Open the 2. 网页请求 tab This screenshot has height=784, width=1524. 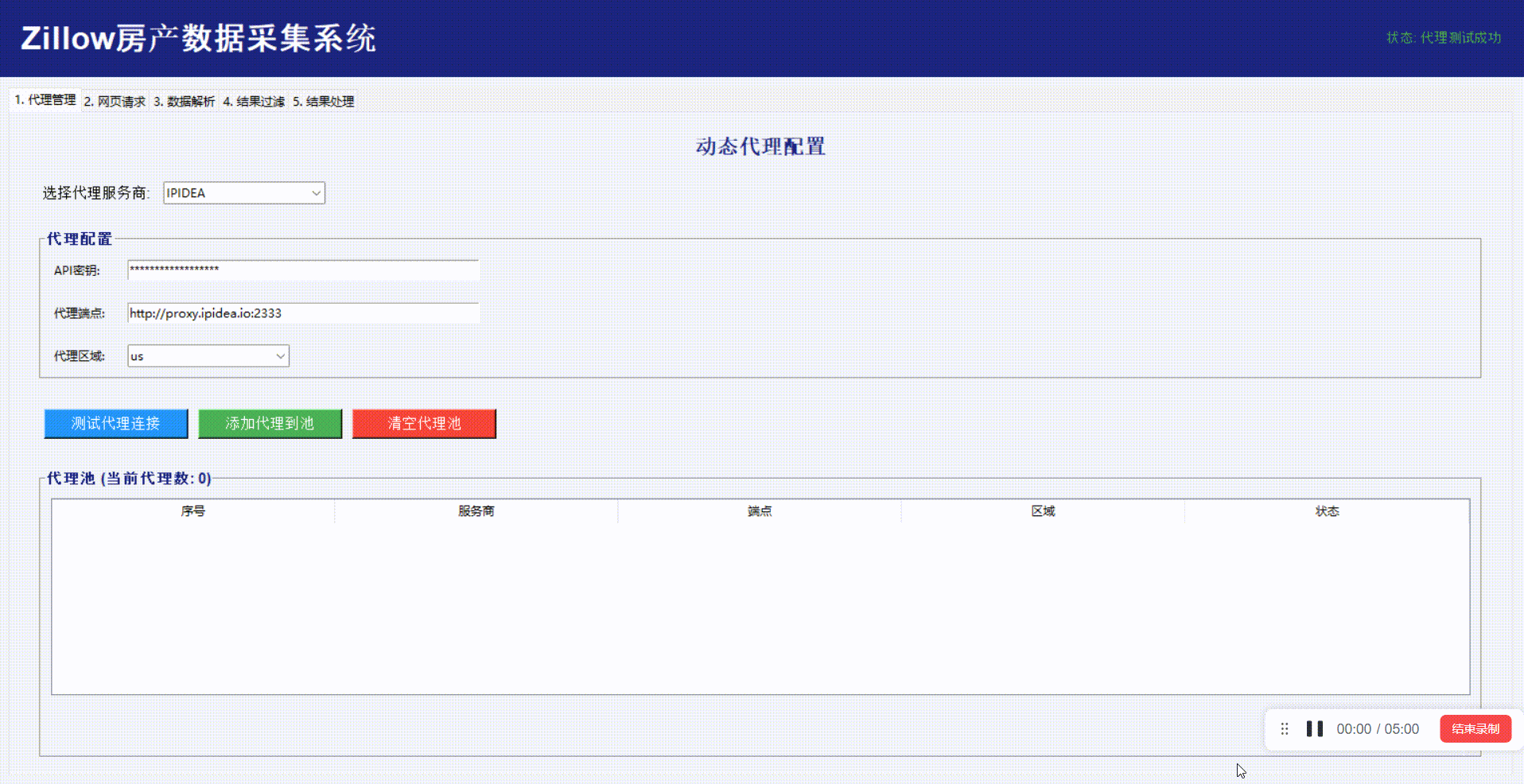point(115,102)
